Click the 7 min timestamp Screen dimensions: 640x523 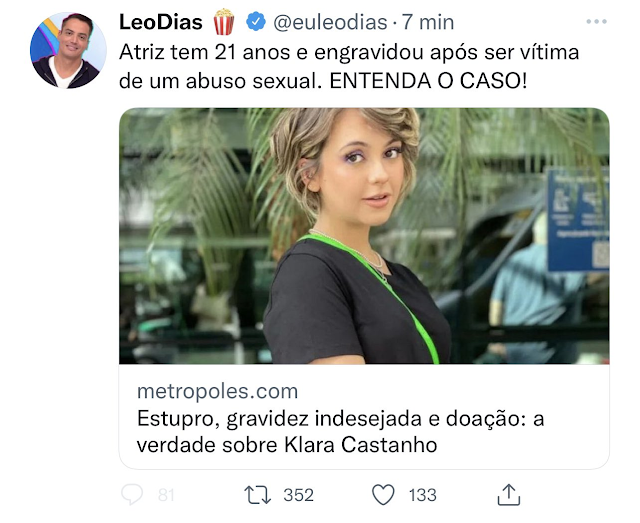(x=428, y=22)
